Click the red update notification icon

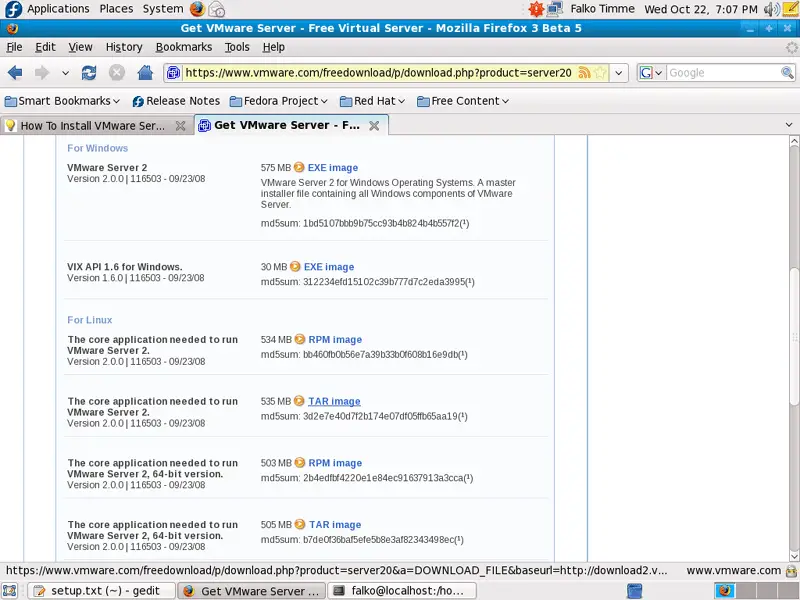coord(536,9)
